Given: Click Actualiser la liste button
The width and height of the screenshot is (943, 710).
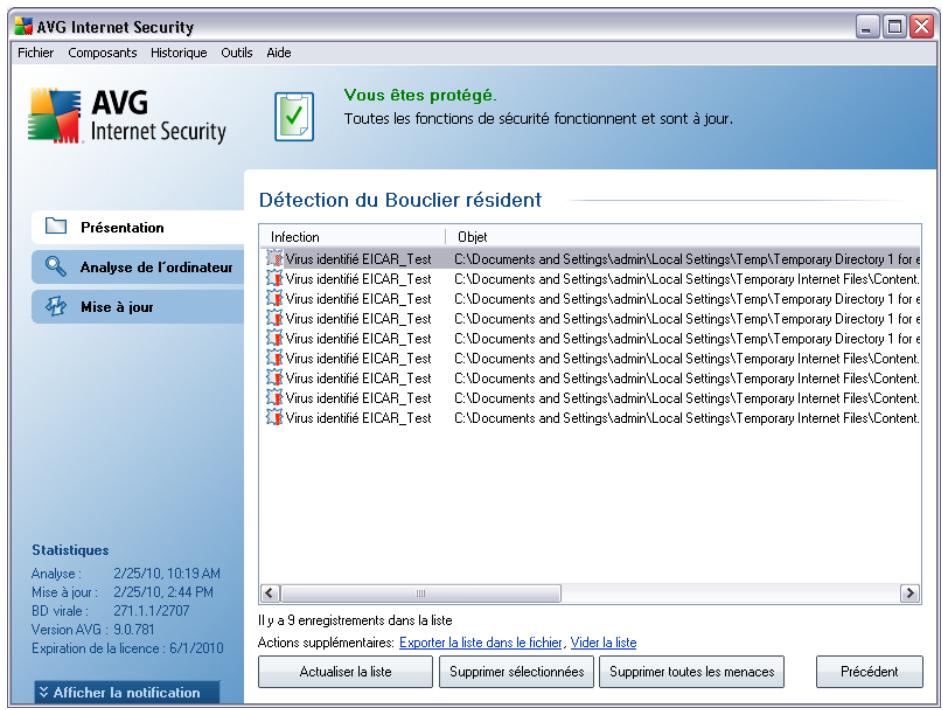Looking at the screenshot, I should (345, 672).
